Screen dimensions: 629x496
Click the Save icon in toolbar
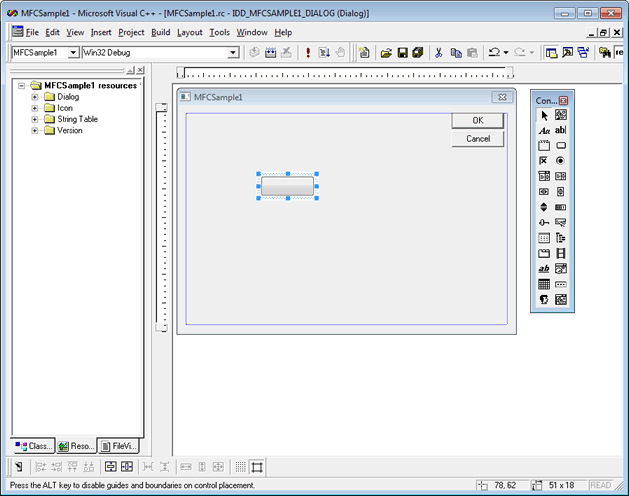[x=402, y=52]
